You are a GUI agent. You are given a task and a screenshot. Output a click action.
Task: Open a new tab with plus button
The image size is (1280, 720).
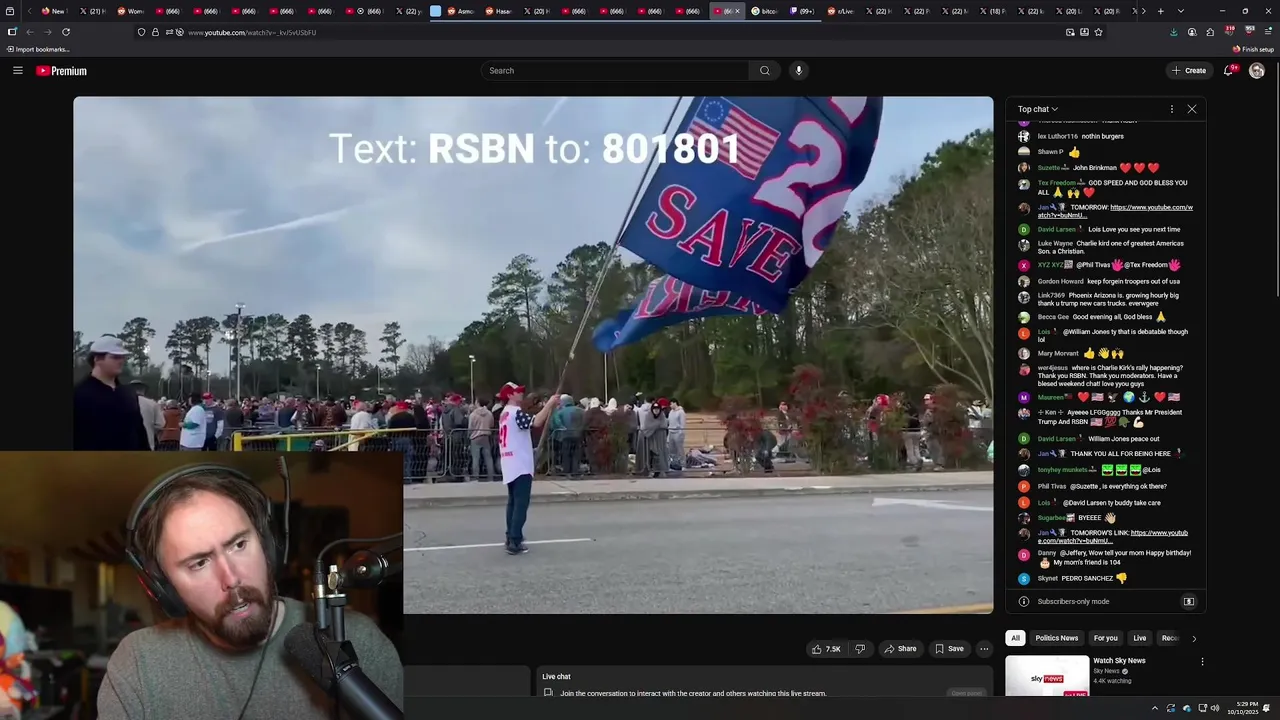[x=1160, y=11]
